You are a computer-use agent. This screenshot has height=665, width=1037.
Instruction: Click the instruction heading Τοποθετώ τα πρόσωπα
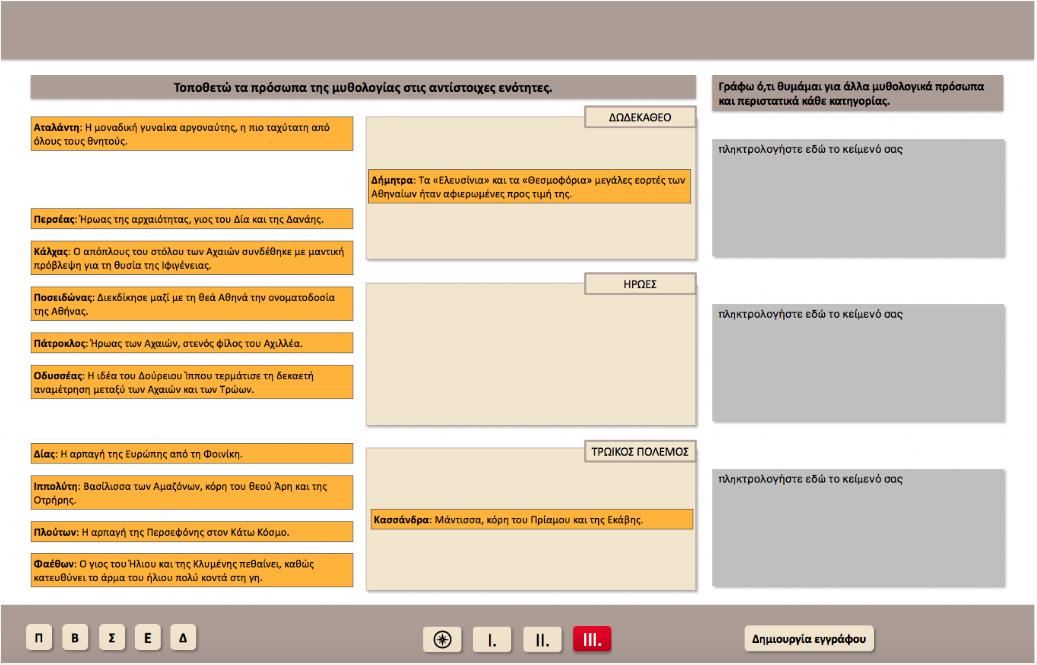tap(363, 87)
